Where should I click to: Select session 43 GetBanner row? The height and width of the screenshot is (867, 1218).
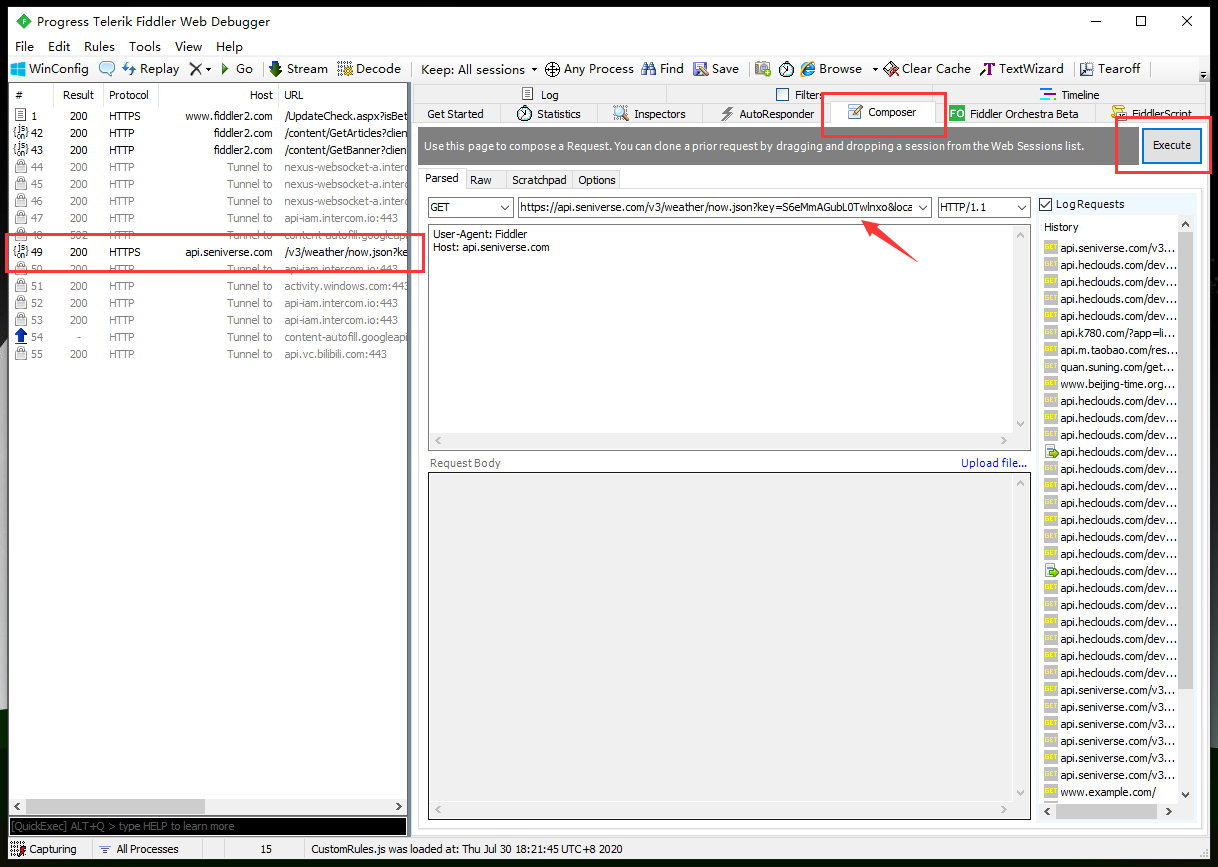click(209, 150)
